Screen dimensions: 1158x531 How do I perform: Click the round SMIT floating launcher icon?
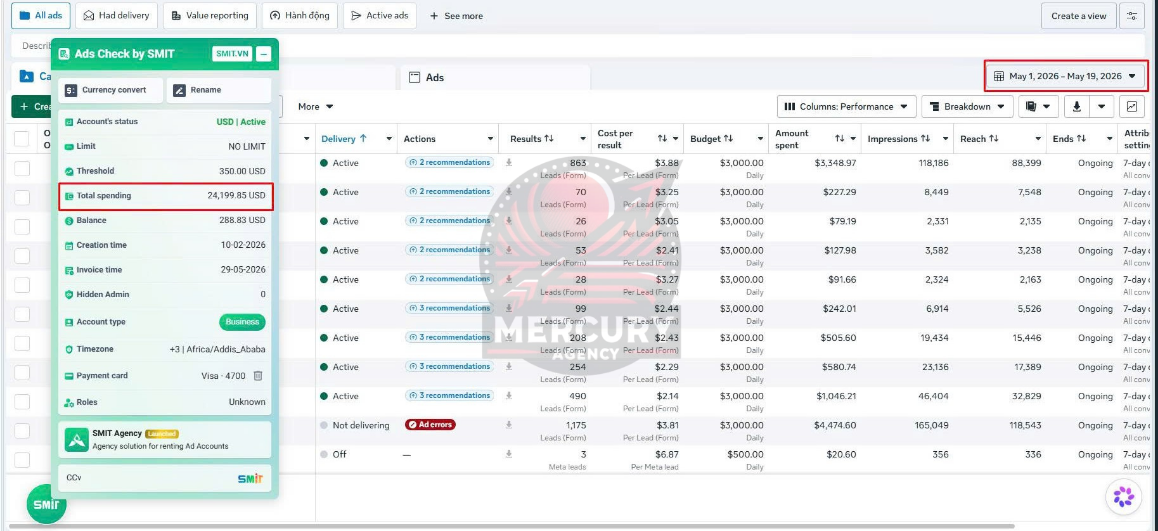(x=46, y=504)
